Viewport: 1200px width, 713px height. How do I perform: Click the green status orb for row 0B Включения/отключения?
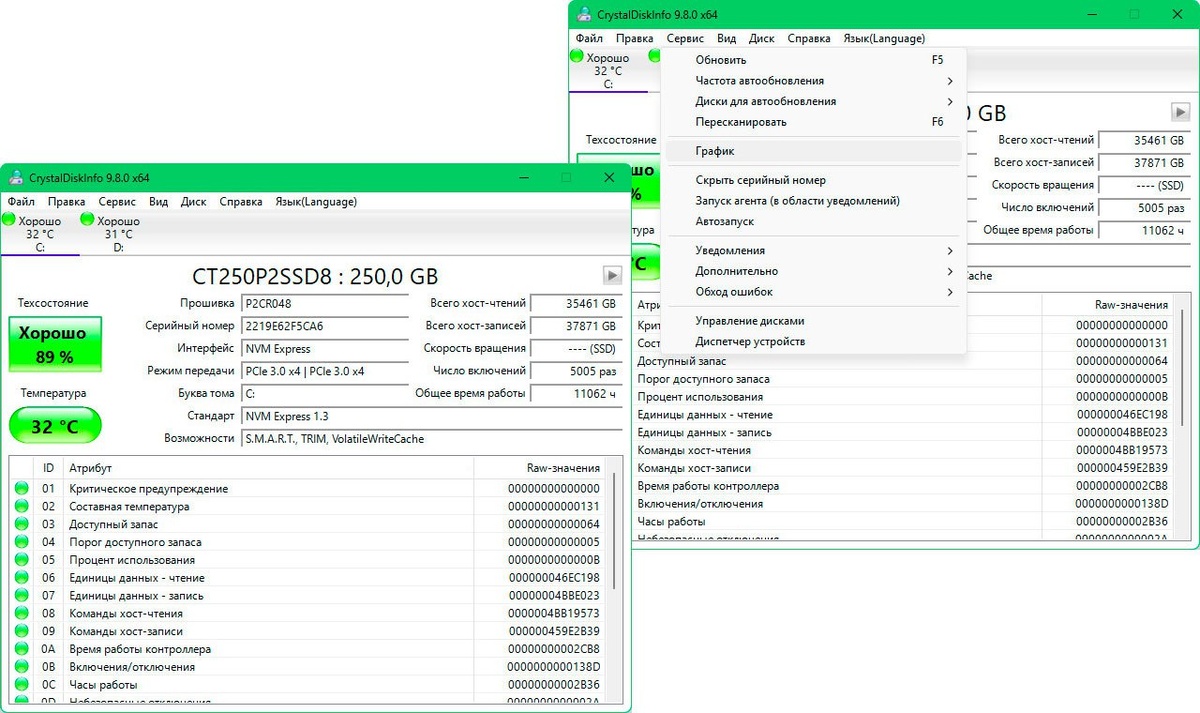(x=22, y=667)
